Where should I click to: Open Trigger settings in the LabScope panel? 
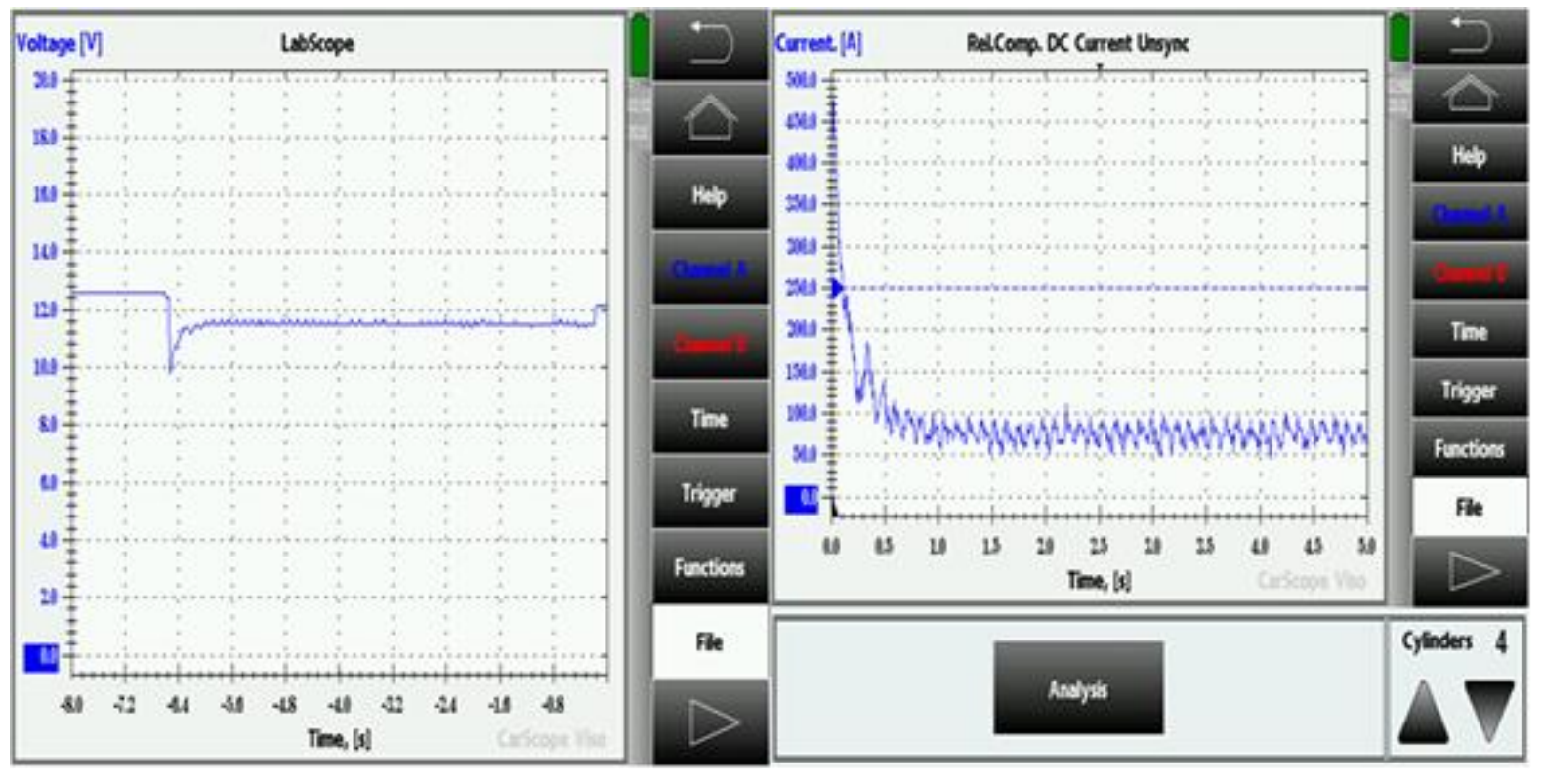click(x=709, y=493)
